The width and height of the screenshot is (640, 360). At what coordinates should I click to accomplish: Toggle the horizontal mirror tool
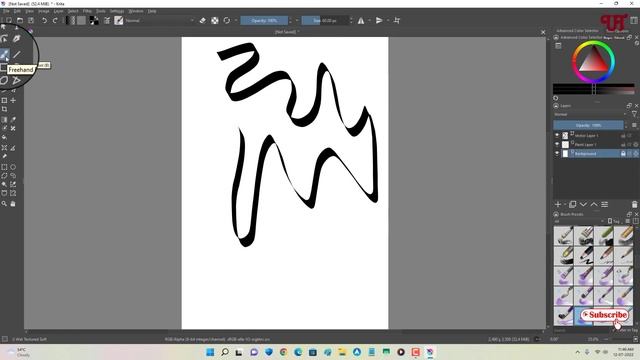(x=361, y=20)
